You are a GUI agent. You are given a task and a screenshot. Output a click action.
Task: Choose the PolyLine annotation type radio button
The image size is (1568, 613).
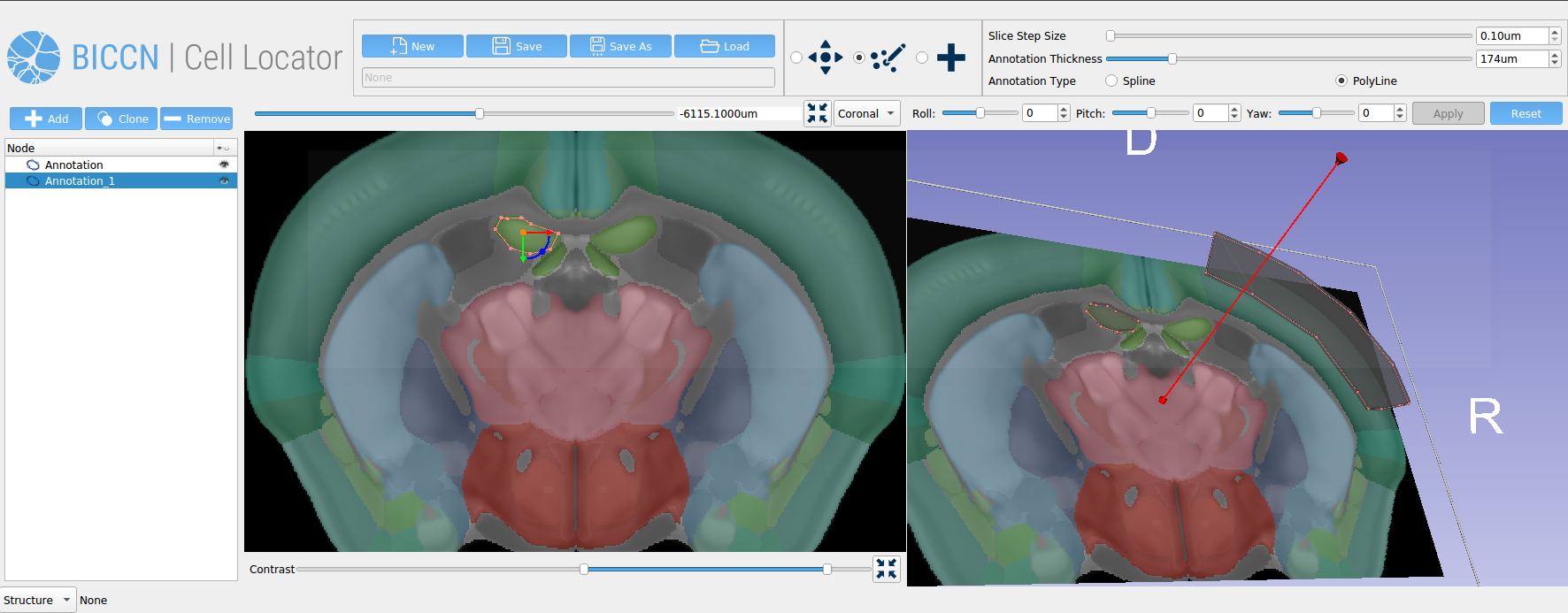click(1341, 80)
